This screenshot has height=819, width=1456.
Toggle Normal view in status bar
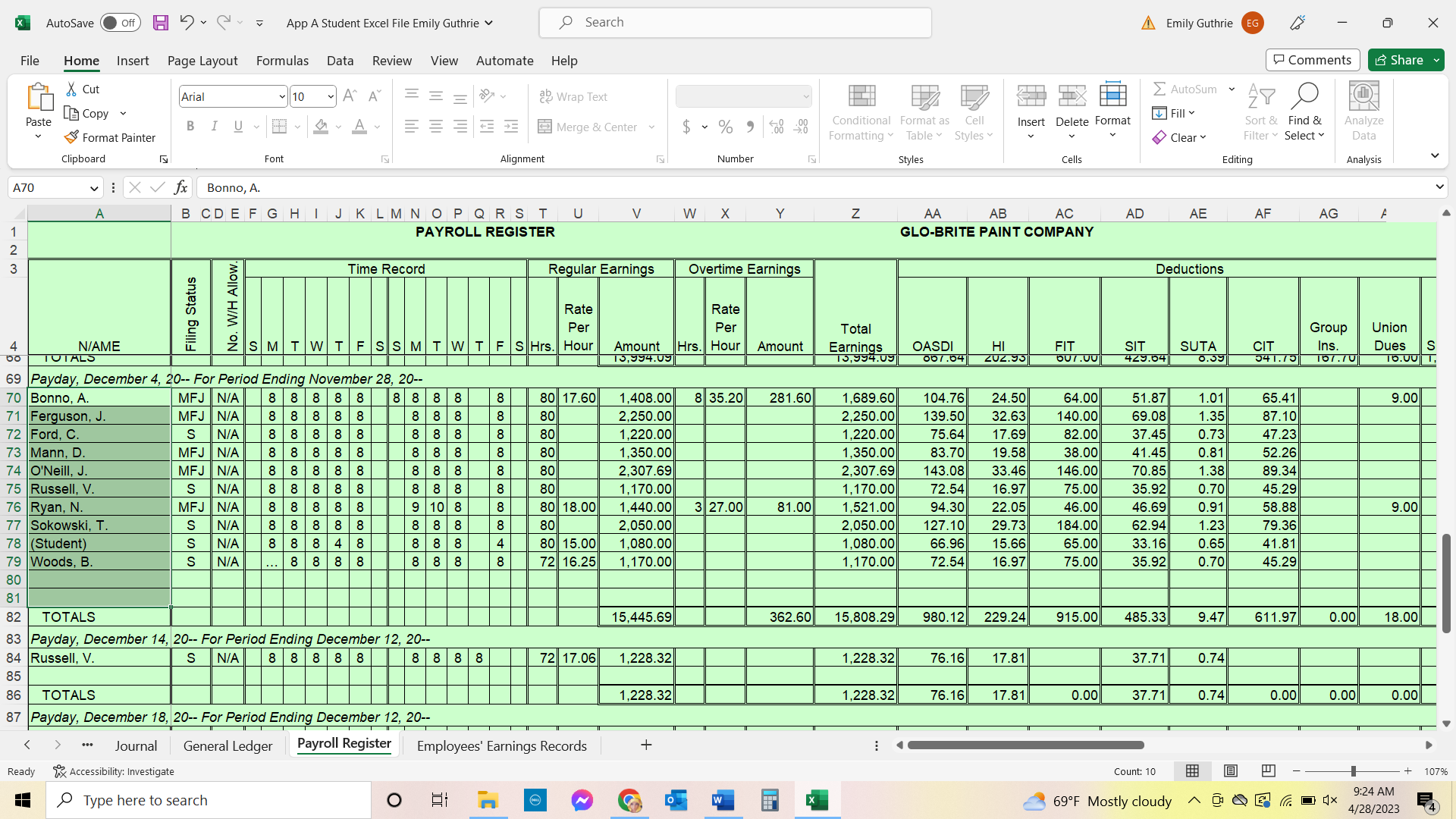1192,771
